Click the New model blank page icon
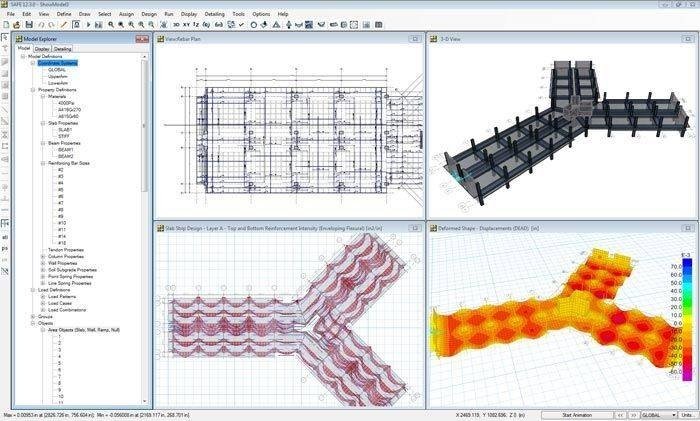Screen dimensions: 700x421 (6, 25)
